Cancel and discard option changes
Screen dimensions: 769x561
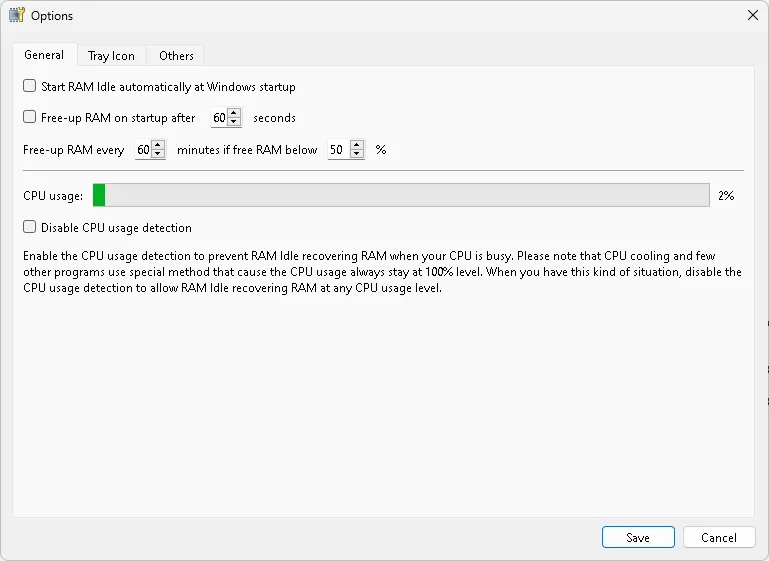718,537
